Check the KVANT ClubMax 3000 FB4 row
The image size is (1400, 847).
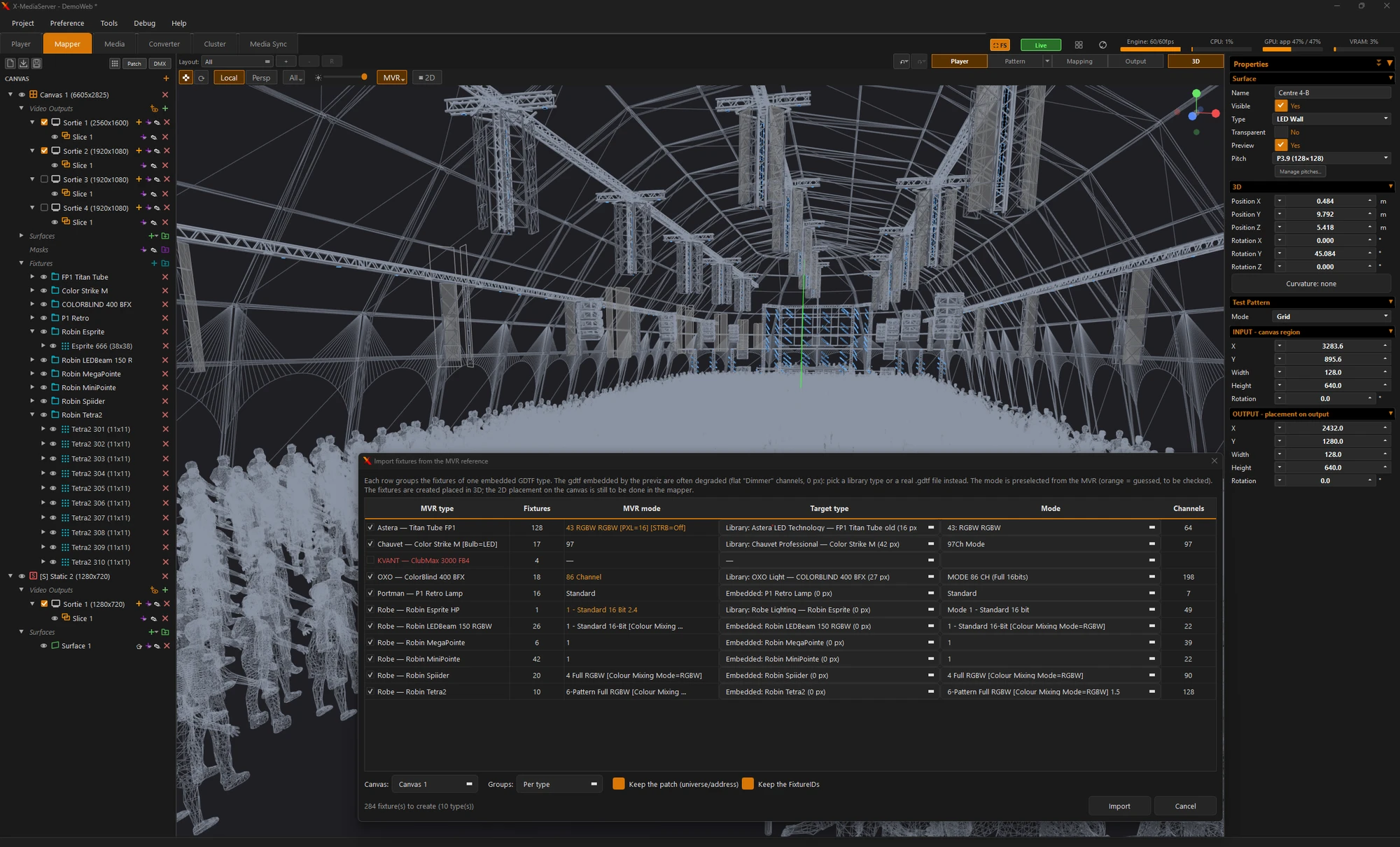(370, 560)
